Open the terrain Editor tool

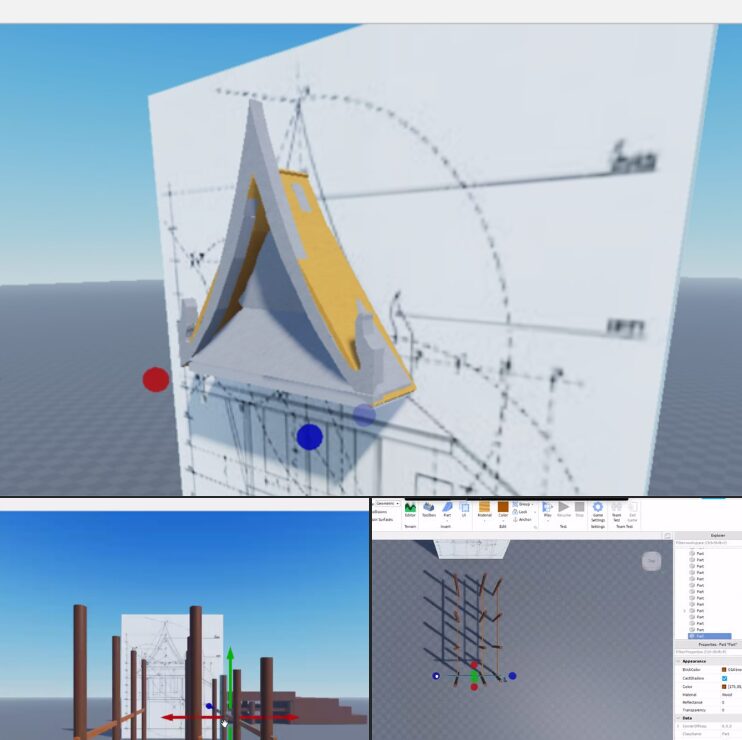409,509
